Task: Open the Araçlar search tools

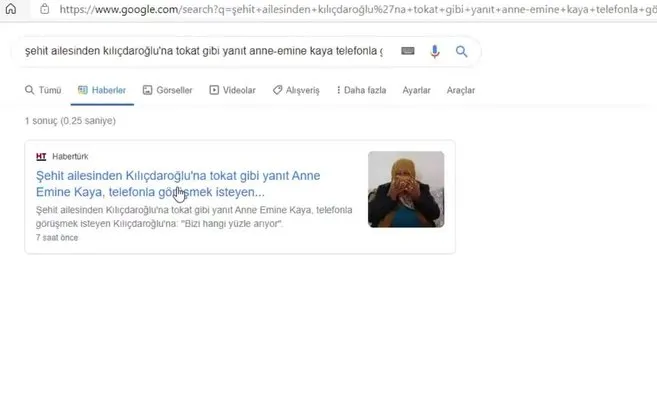Action: [x=461, y=90]
